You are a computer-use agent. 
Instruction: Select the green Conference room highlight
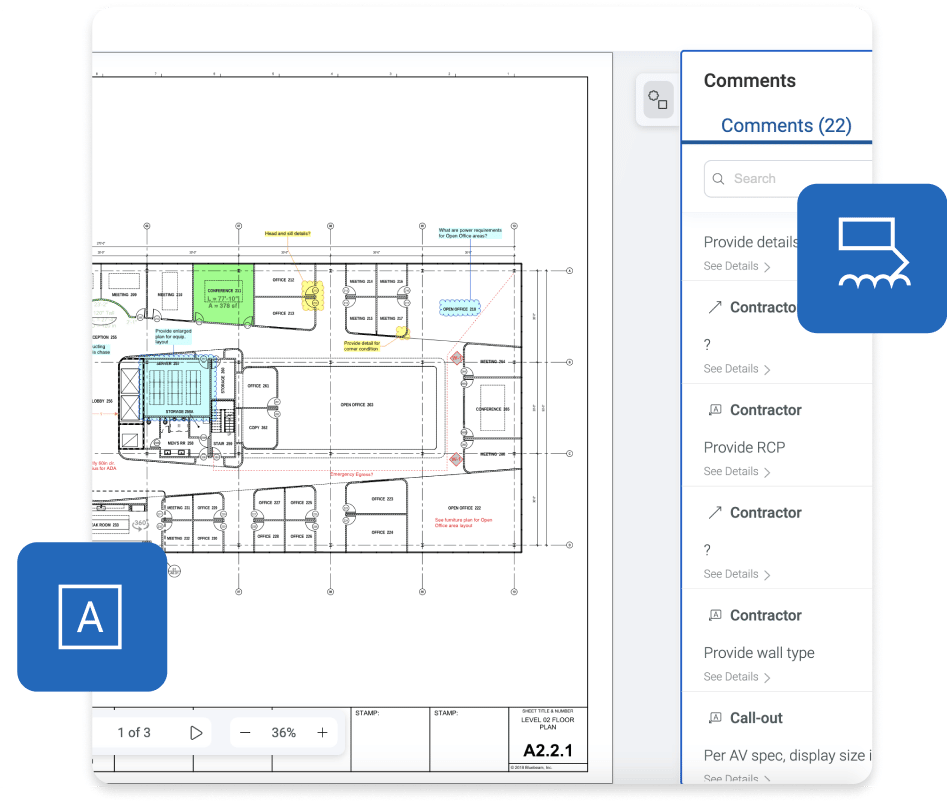click(223, 294)
